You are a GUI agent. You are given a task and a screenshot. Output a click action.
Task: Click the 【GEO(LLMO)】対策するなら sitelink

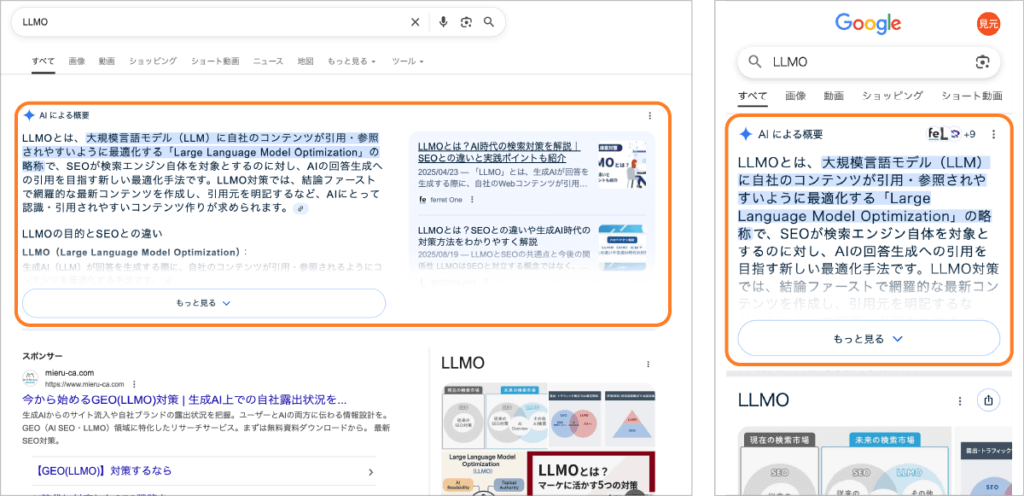104,471
